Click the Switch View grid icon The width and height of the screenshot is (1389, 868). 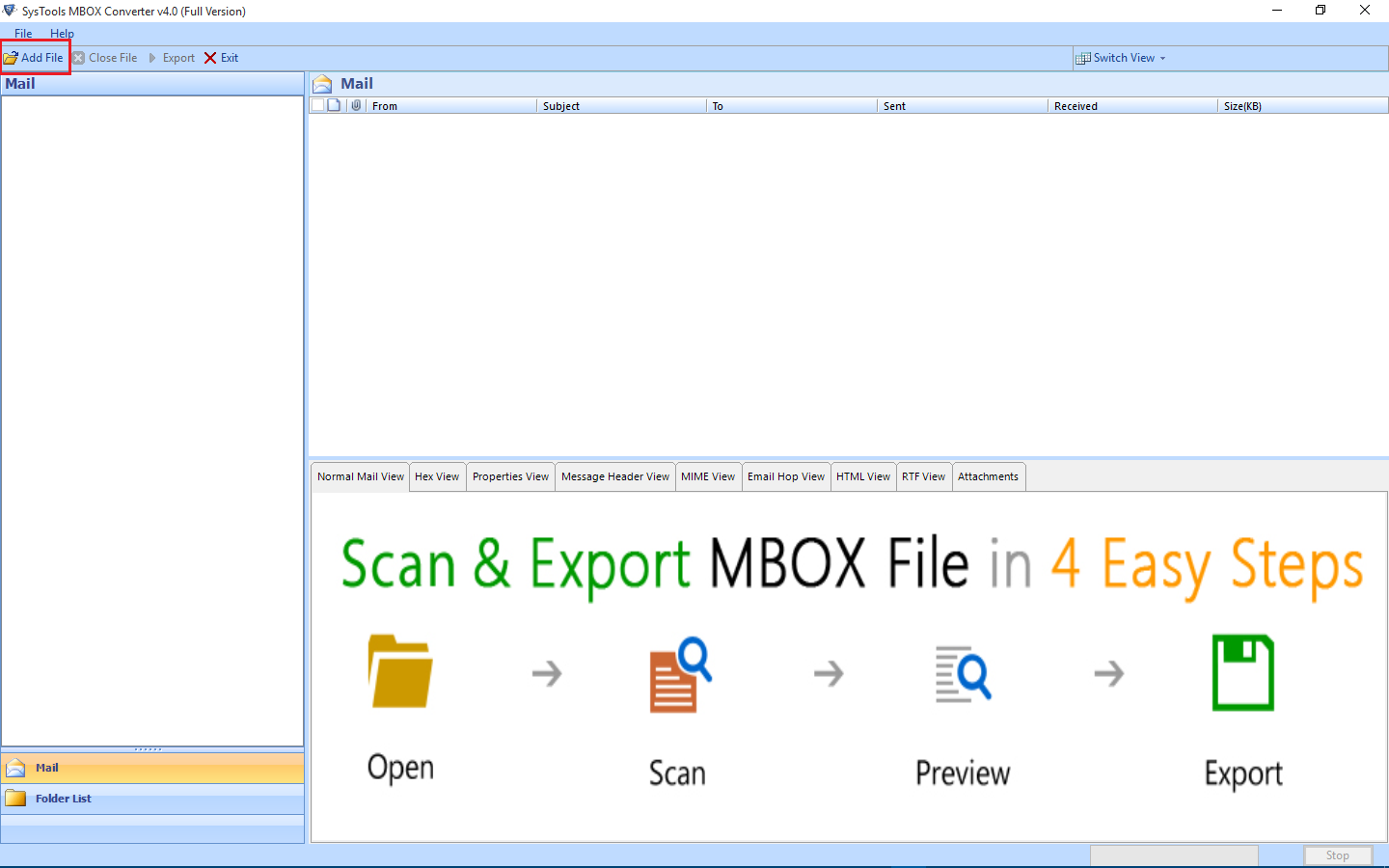coord(1083,58)
